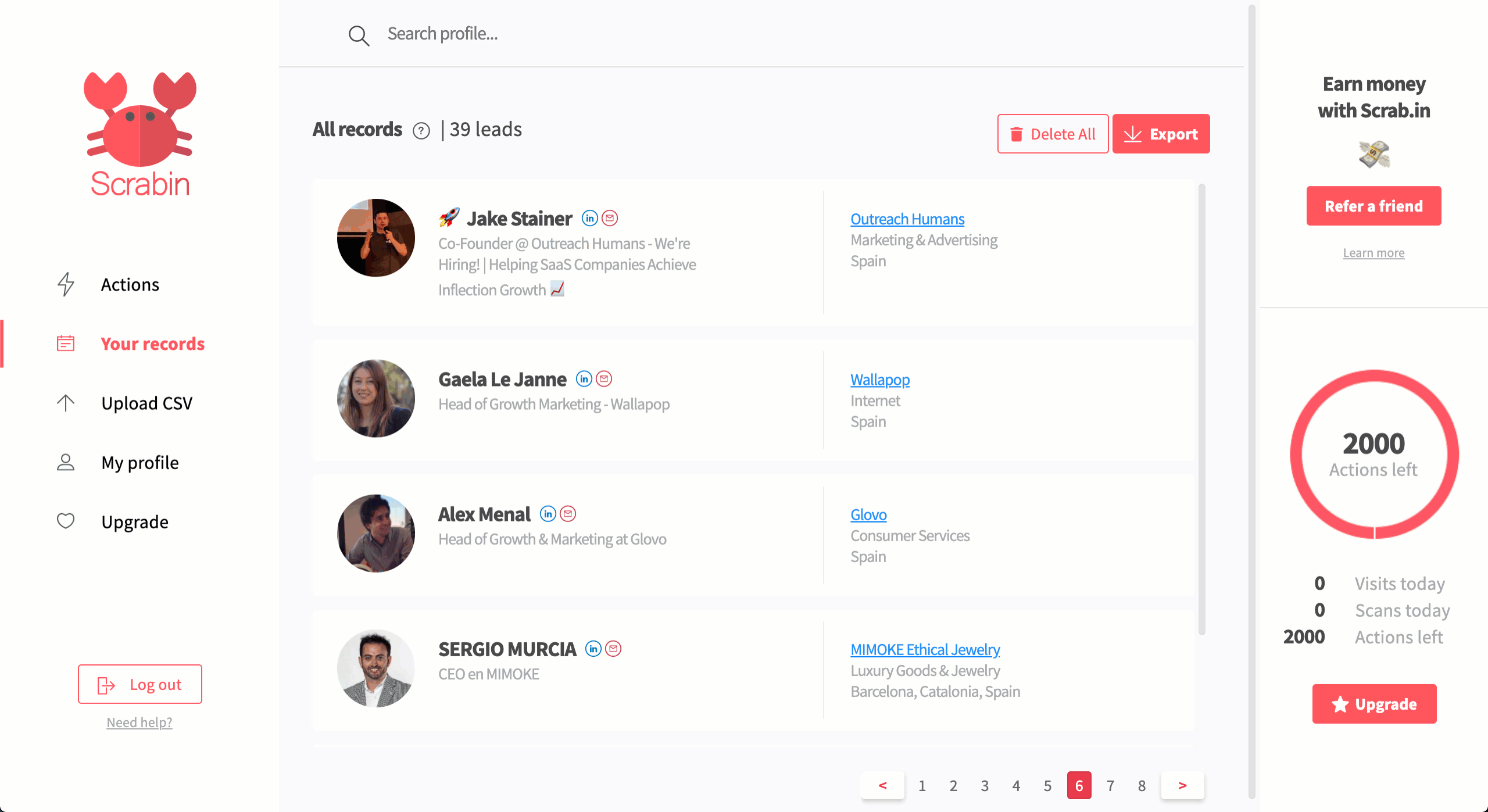Click Jake Stainer's profile photo
The width and height of the screenshot is (1488, 812).
[376, 238]
